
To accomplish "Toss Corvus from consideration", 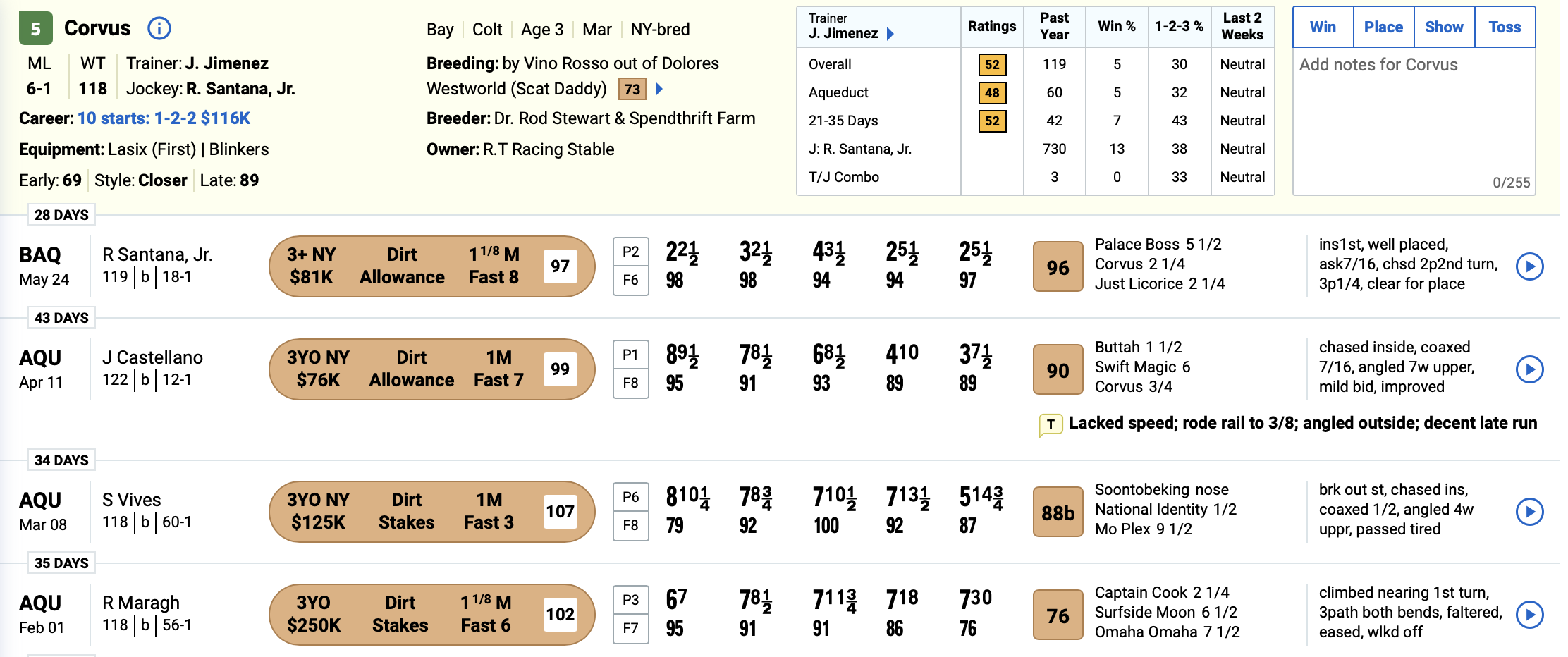I will pos(1505,27).
